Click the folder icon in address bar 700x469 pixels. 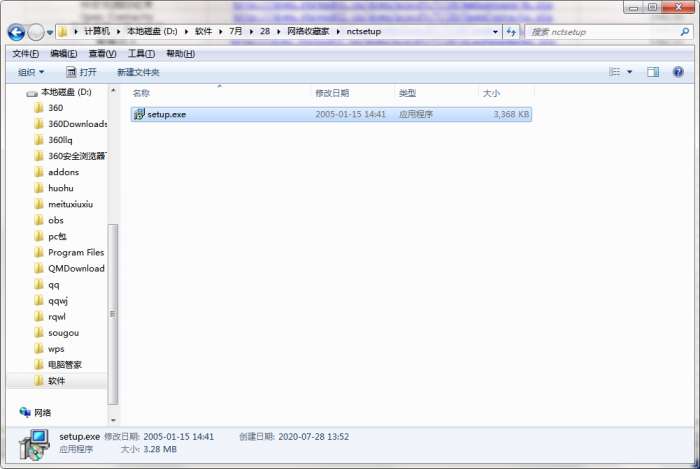pos(63,32)
